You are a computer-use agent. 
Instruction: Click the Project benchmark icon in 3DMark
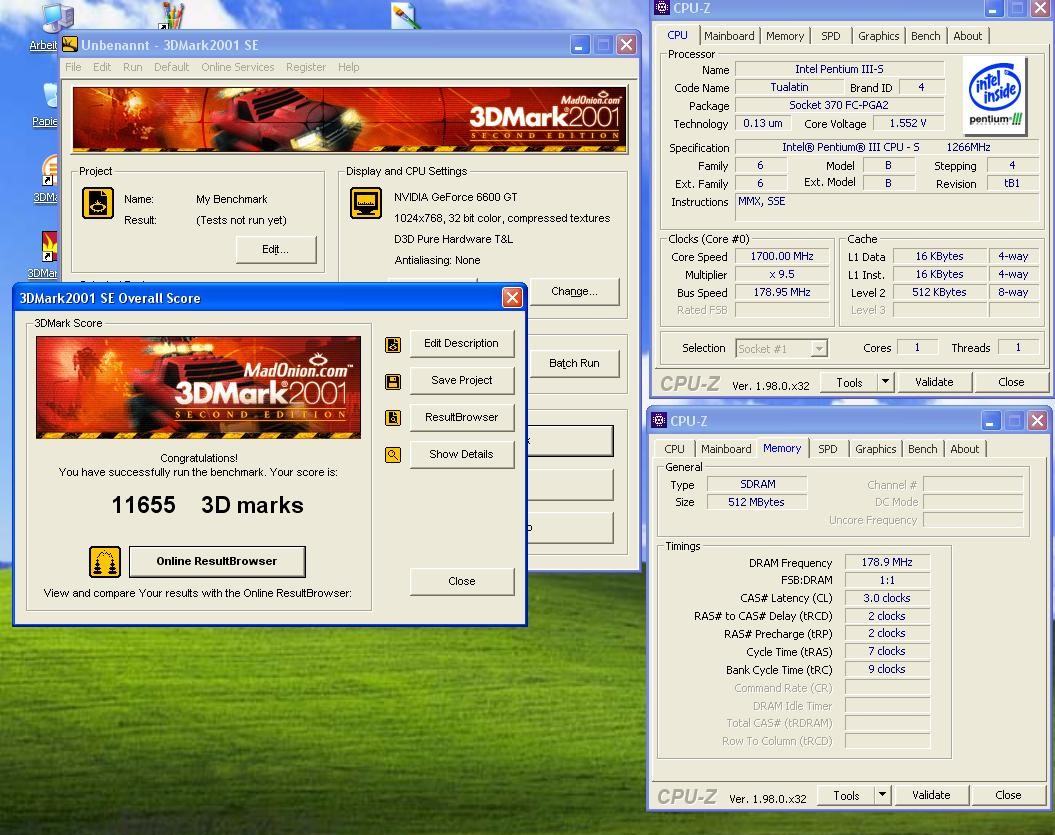(x=98, y=203)
